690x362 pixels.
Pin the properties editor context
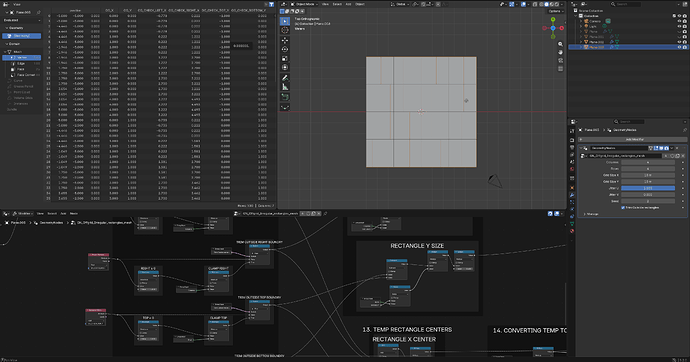[x=685, y=130]
